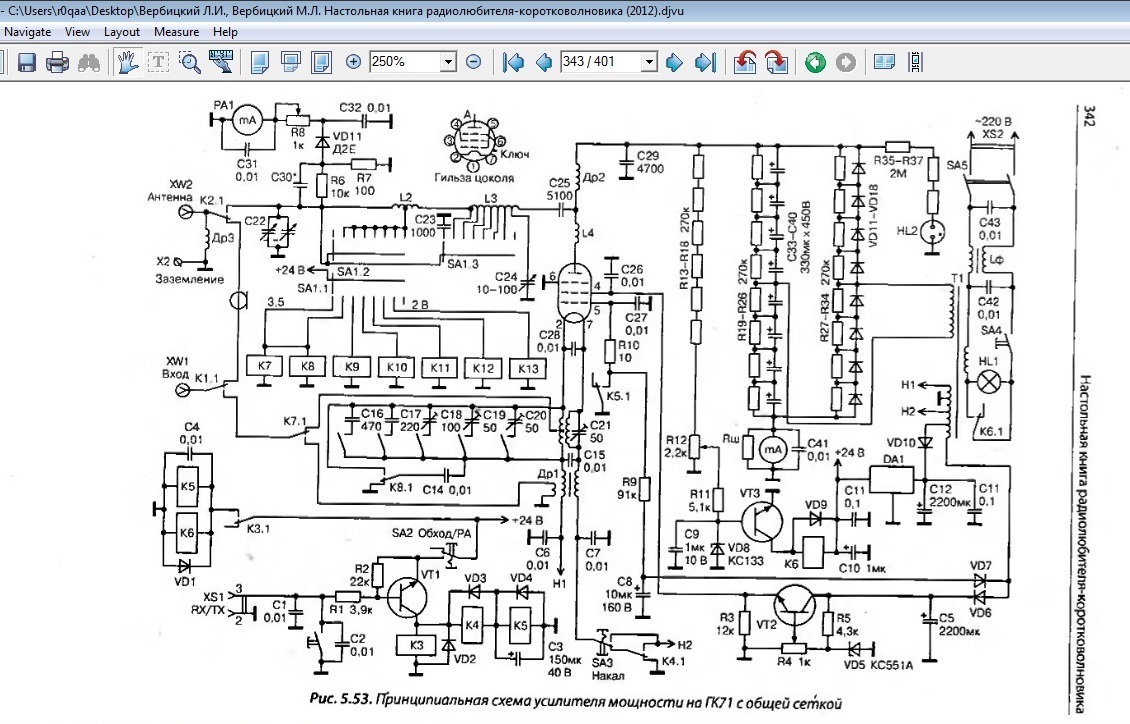This screenshot has height=724, width=1130.
Task: Click the 'DA1' regulator block
Action: tap(892, 478)
